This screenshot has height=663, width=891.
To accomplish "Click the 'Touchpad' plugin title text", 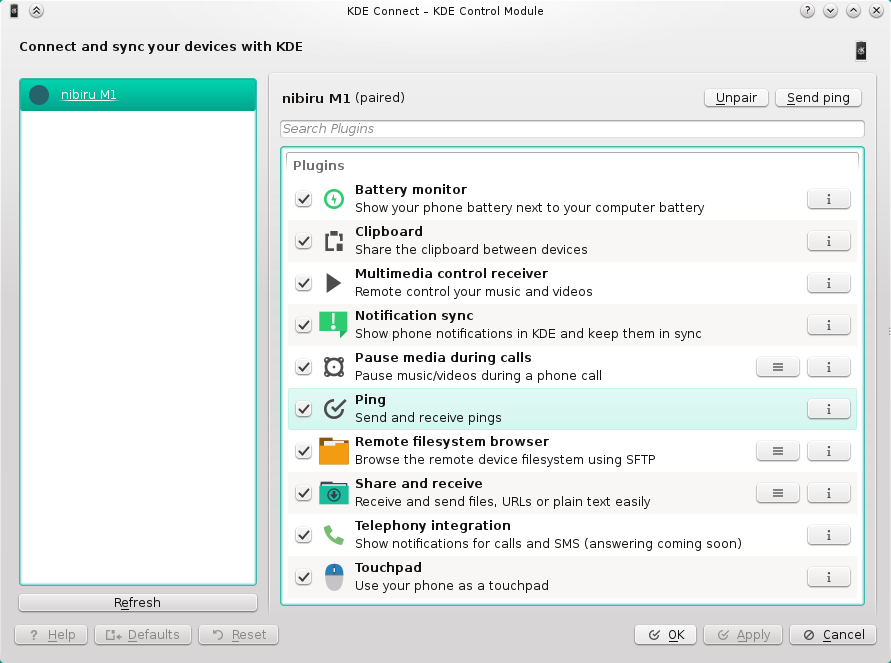I will (388, 568).
